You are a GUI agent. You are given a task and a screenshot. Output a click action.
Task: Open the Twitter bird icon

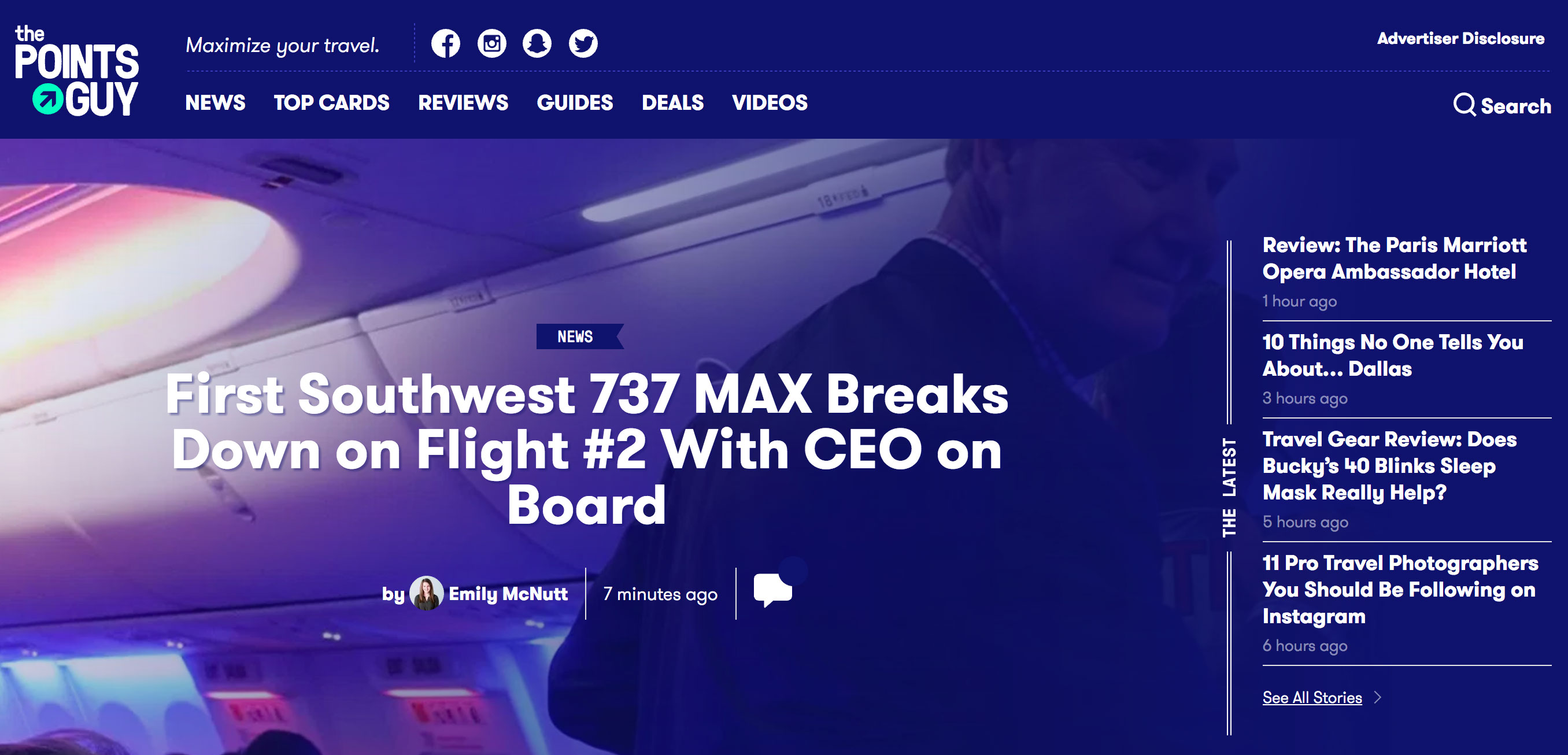[583, 44]
